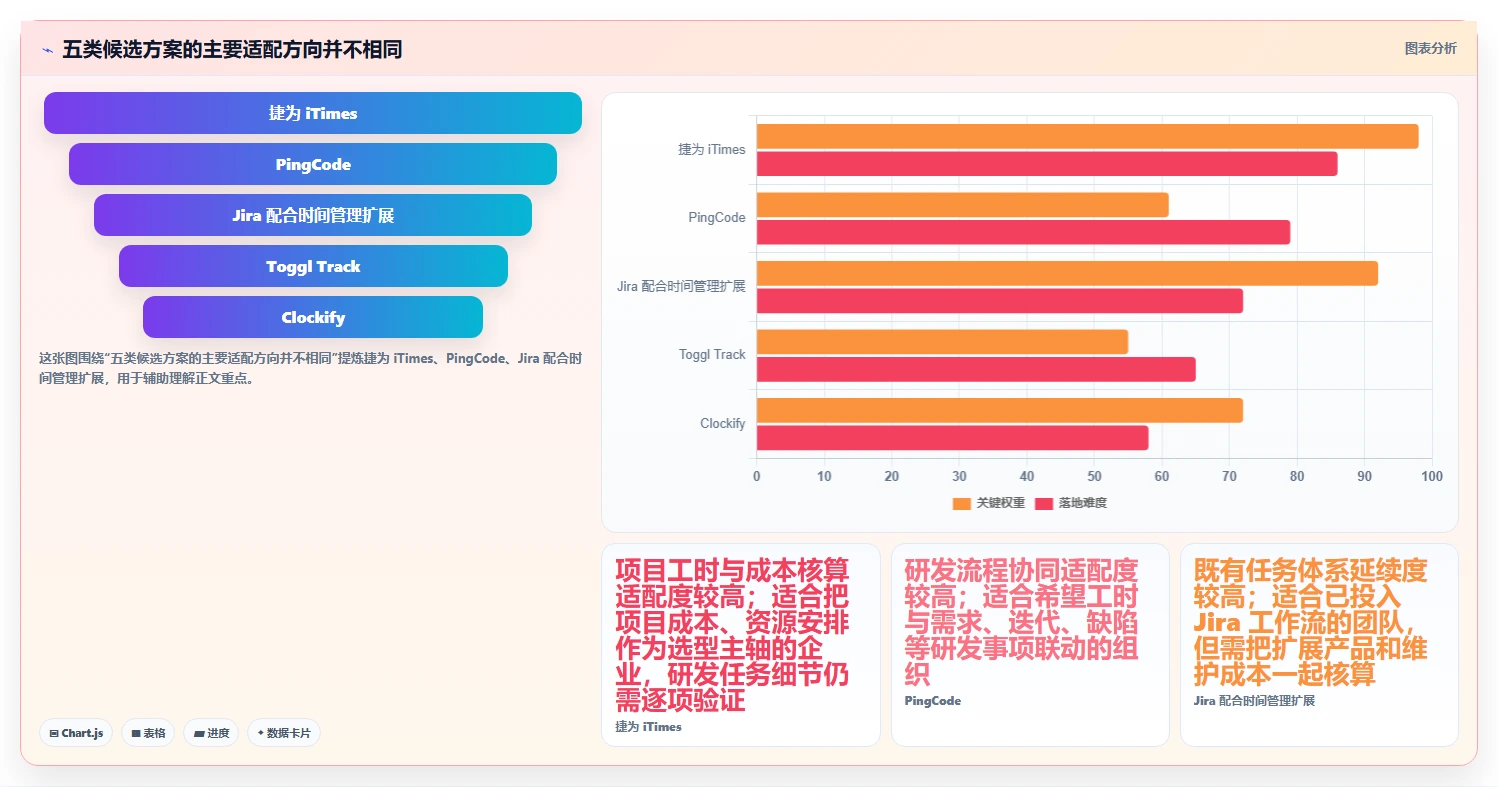This screenshot has width=1498, height=787.
Task: Click the 表格 tag chip
Action: 148,733
